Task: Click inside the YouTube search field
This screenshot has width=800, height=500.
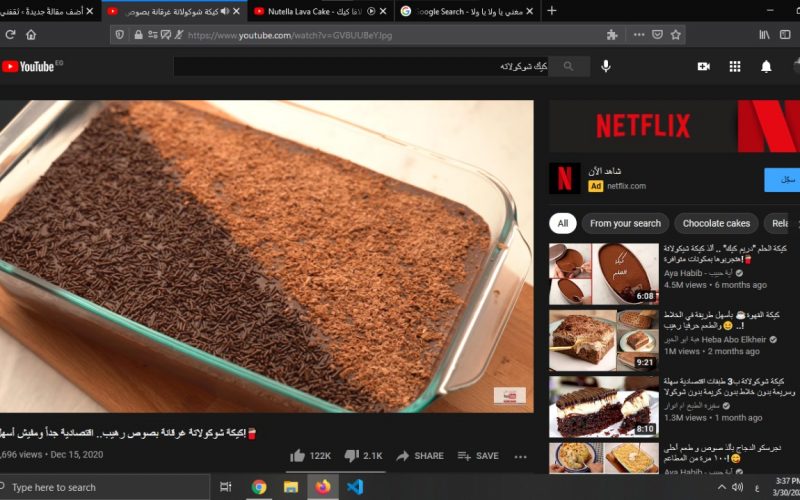Action: pos(361,66)
